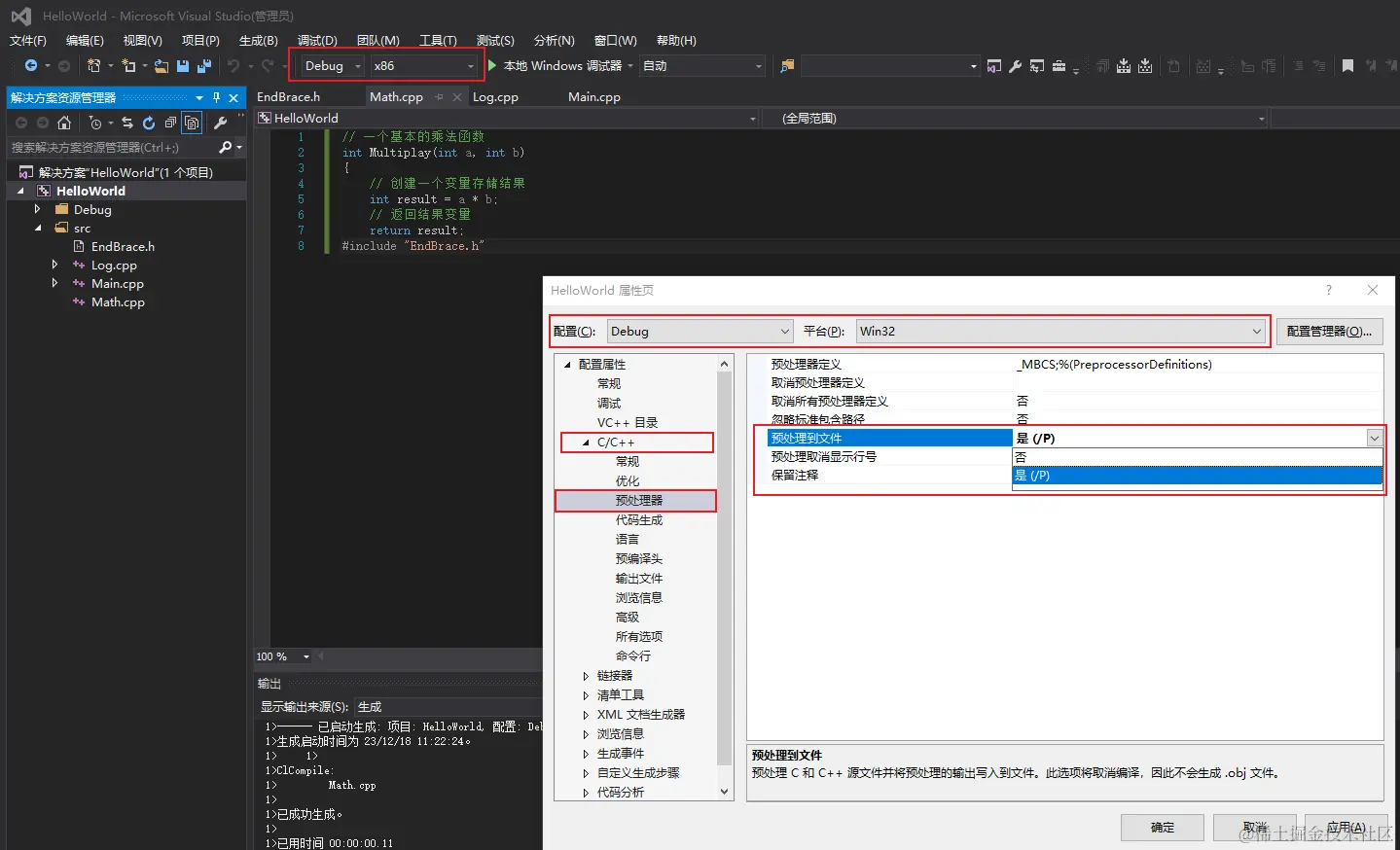The height and width of the screenshot is (850, 1400).
Task: Click the Save All toolbar icon
Action: 204,66
